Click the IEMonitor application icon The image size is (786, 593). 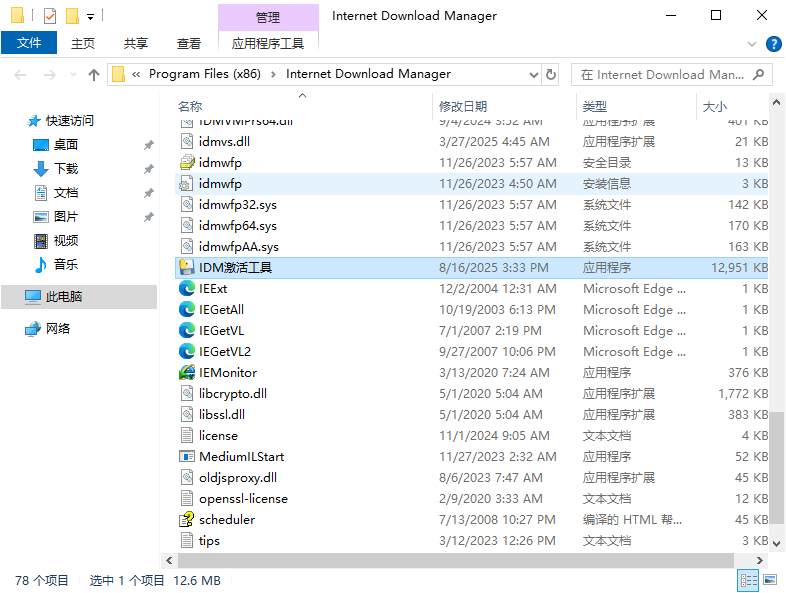tap(186, 372)
